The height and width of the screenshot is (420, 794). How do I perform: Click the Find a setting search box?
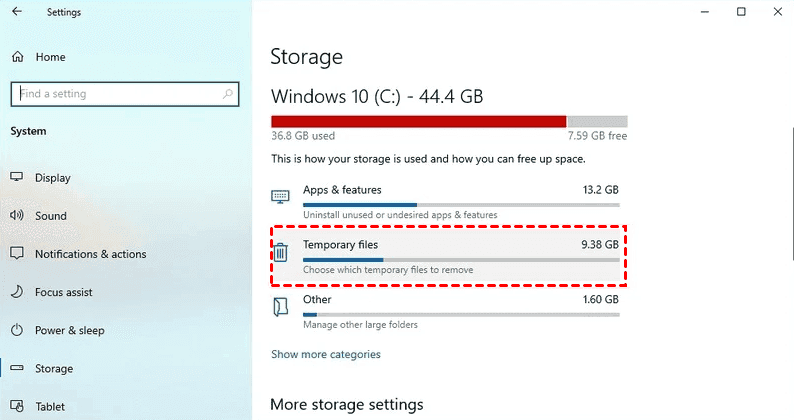(x=115, y=94)
